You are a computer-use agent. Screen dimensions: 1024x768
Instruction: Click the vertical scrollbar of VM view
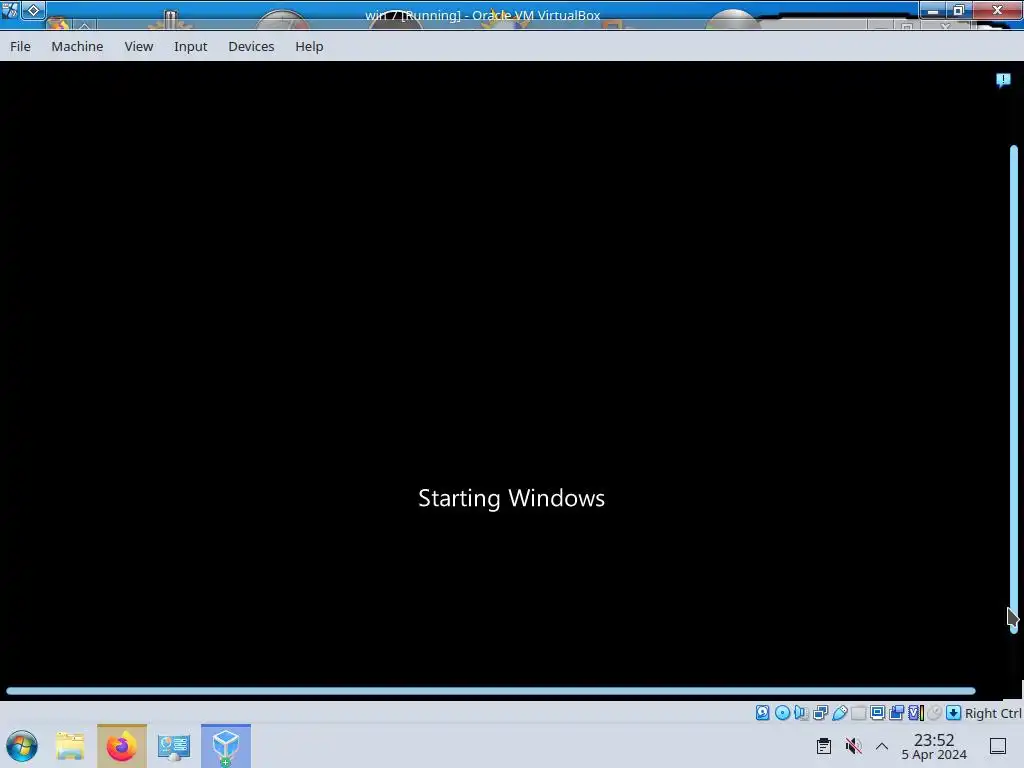[1014, 389]
